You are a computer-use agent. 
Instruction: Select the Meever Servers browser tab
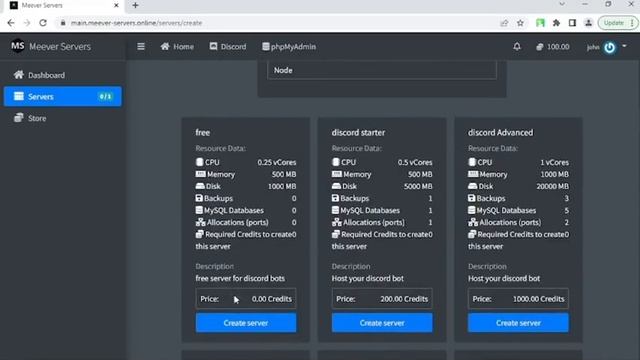point(64,6)
